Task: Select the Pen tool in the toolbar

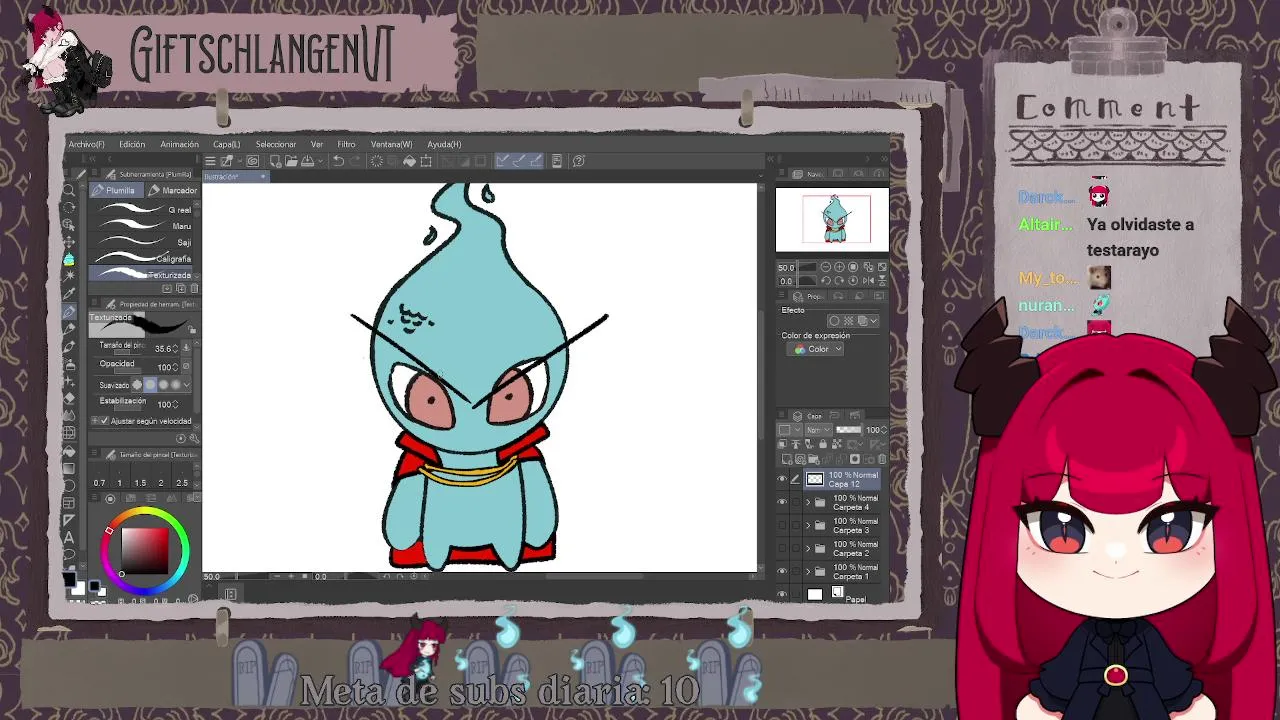Action: click(x=69, y=312)
